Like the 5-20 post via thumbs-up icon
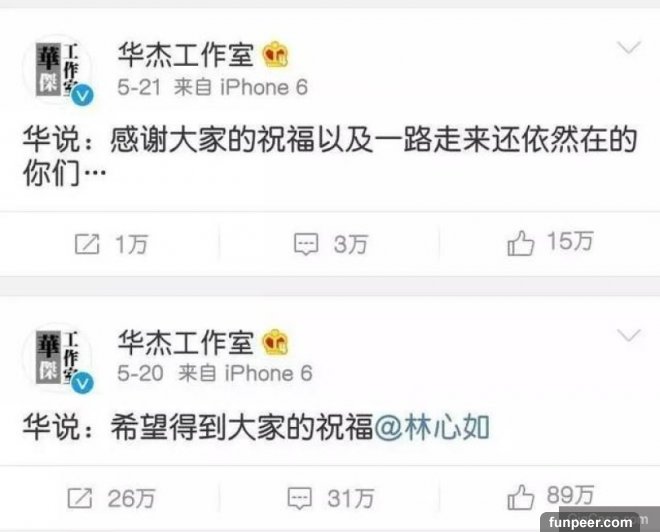The height and width of the screenshot is (532, 660). click(520, 497)
